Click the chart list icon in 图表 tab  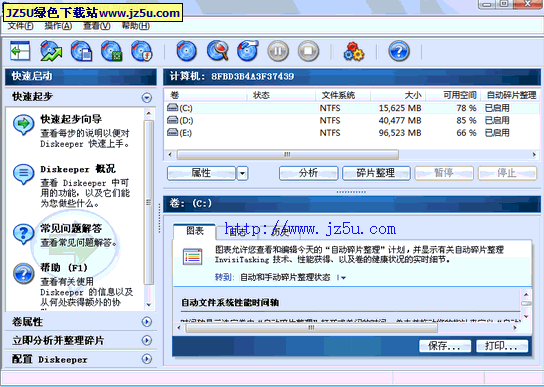click(x=193, y=257)
